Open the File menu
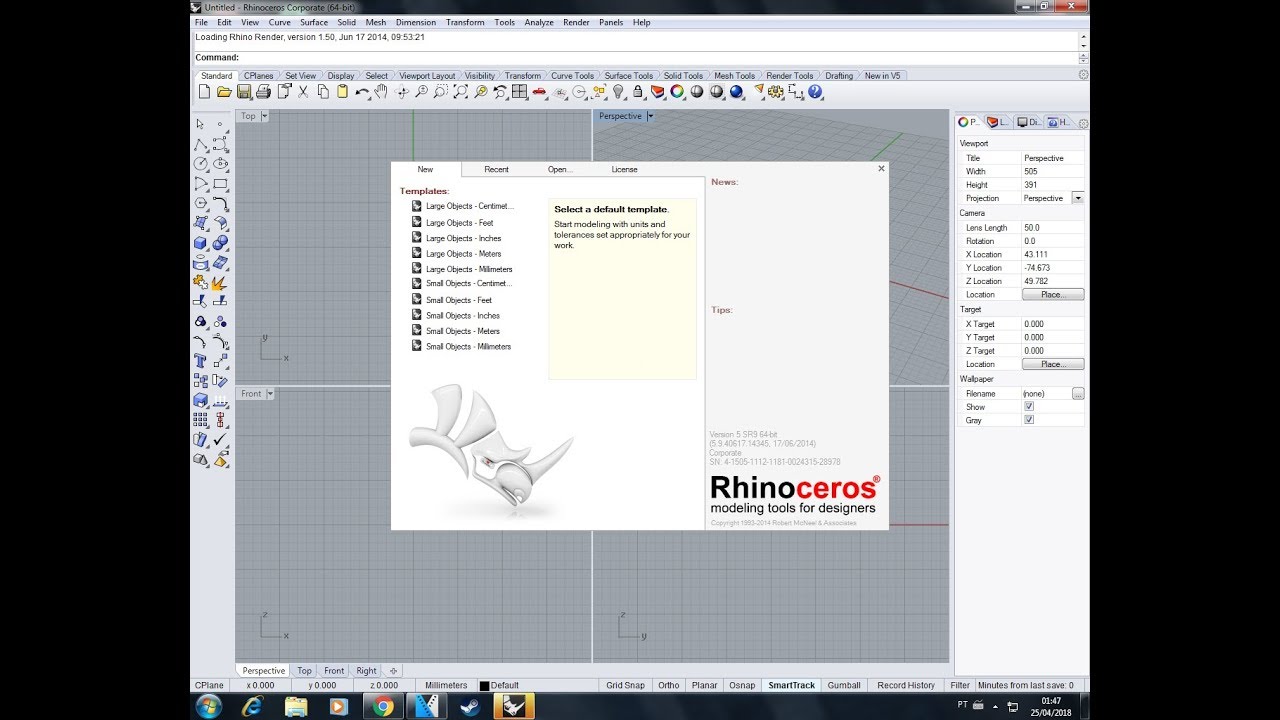This screenshot has width=1280, height=720. tap(202, 22)
